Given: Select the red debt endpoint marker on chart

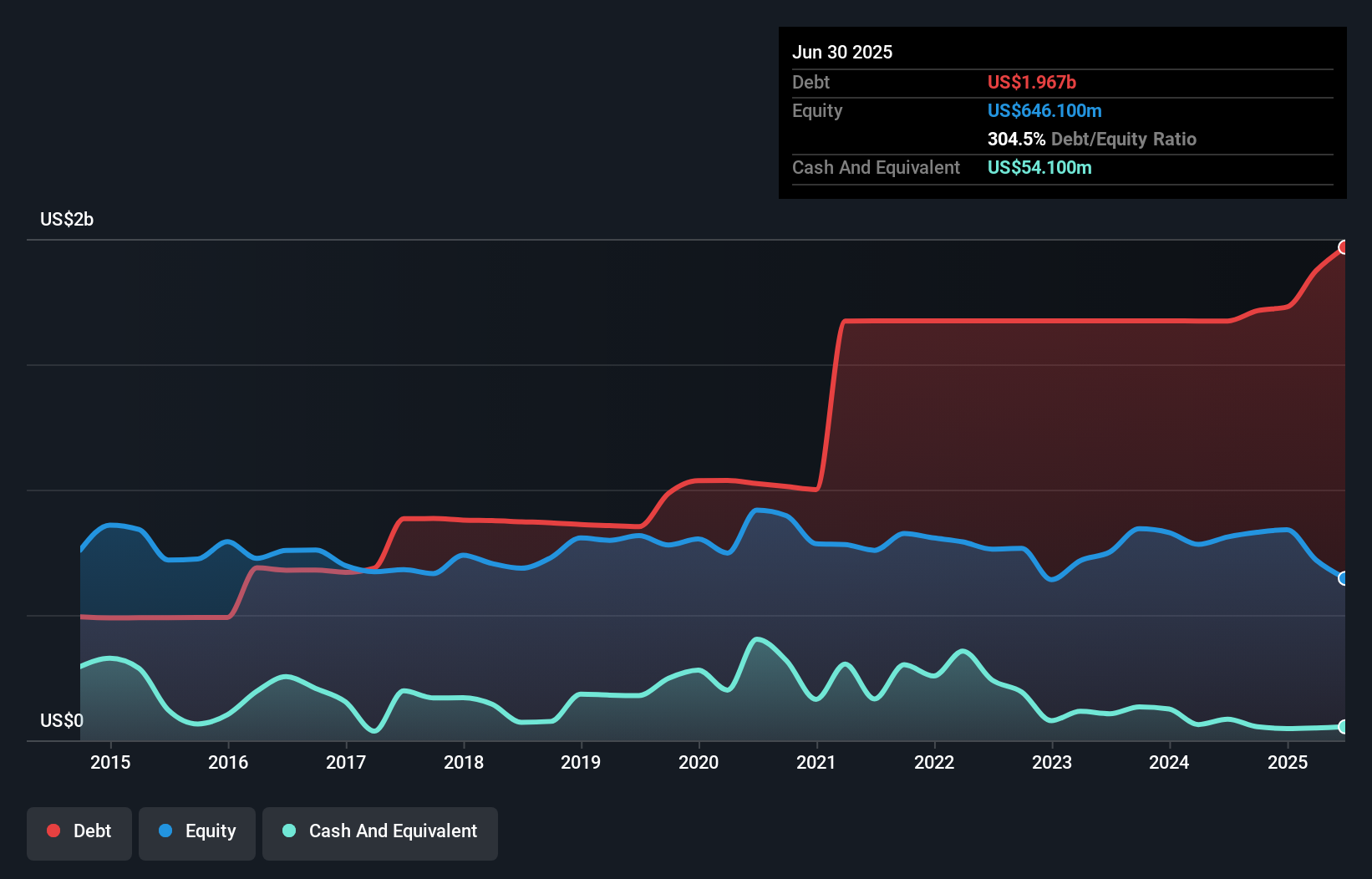Looking at the screenshot, I should (x=1344, y=247).
